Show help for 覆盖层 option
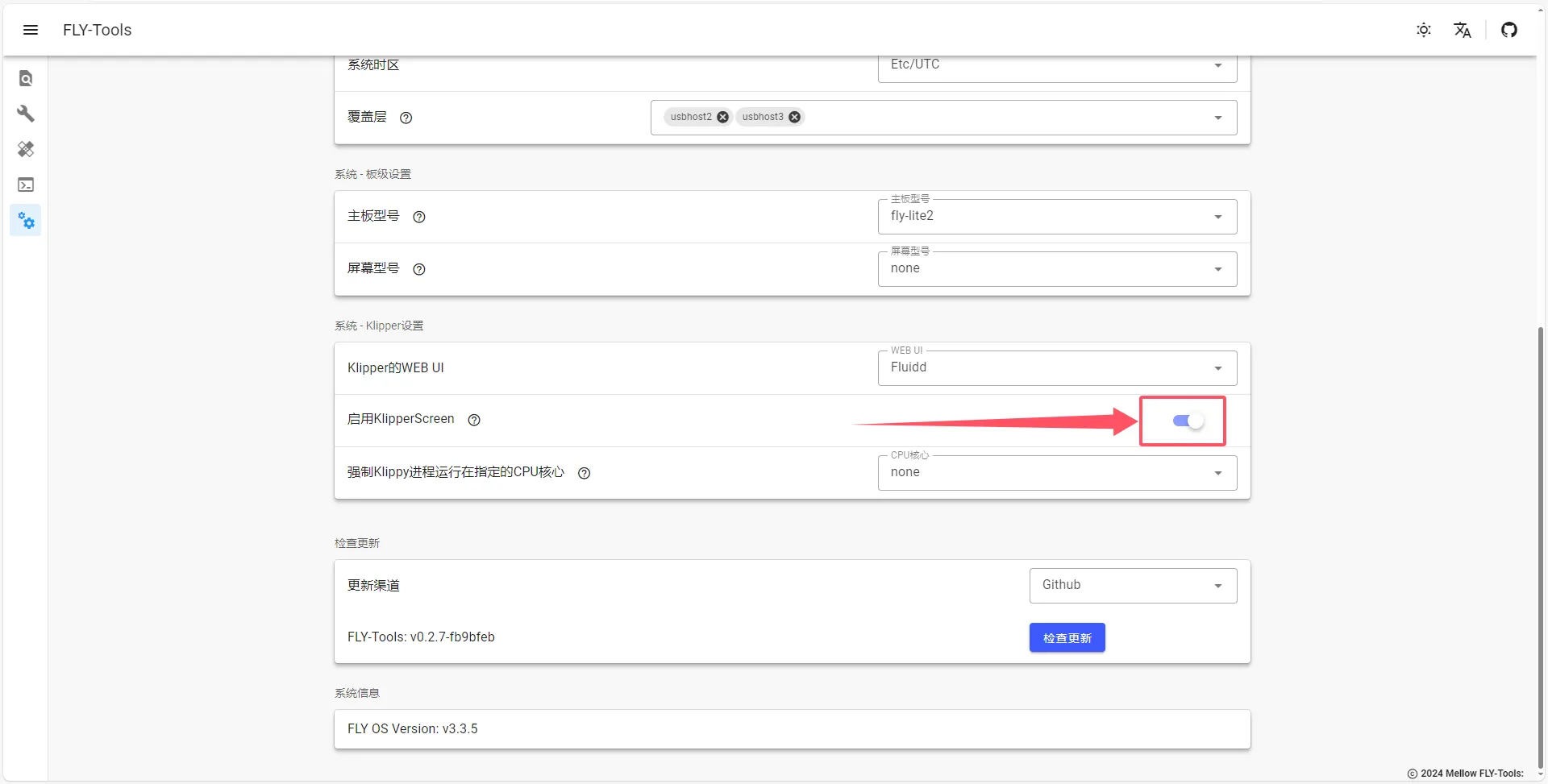 [406, 118]
